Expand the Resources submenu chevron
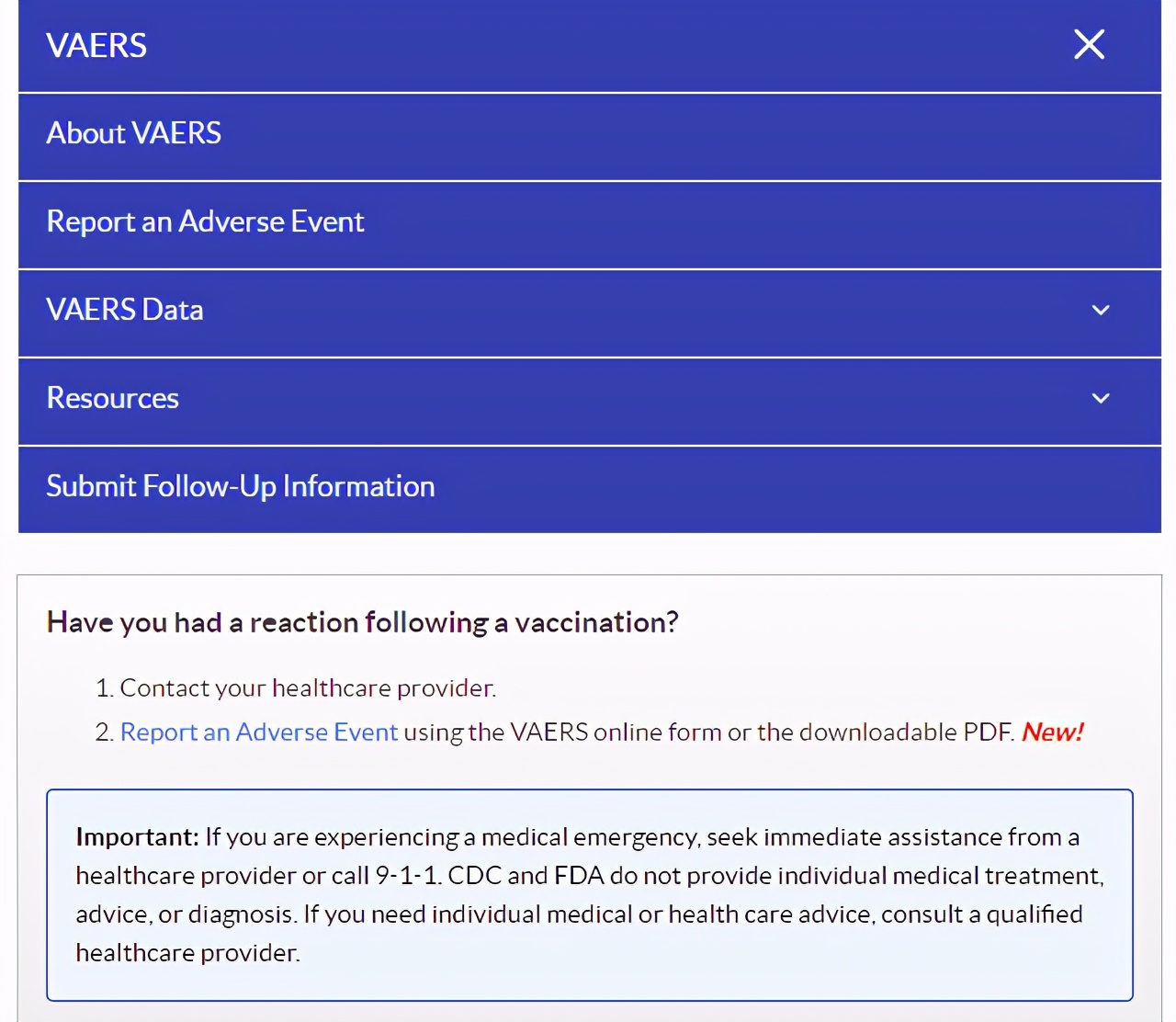 (x=1101, y=399)
